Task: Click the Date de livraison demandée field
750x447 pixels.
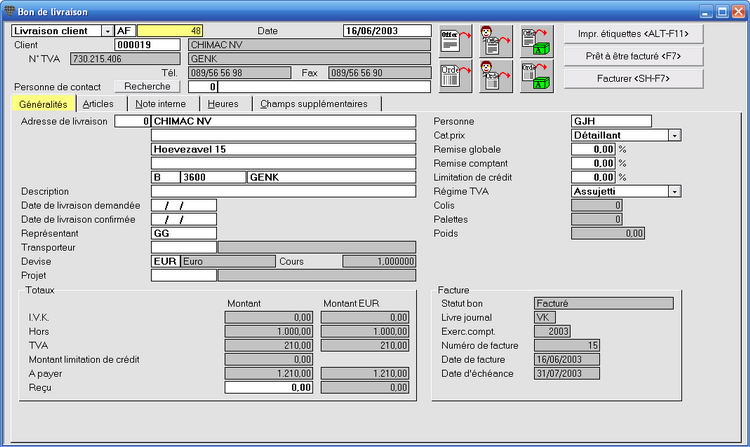Action: click(x=184, y=206)
